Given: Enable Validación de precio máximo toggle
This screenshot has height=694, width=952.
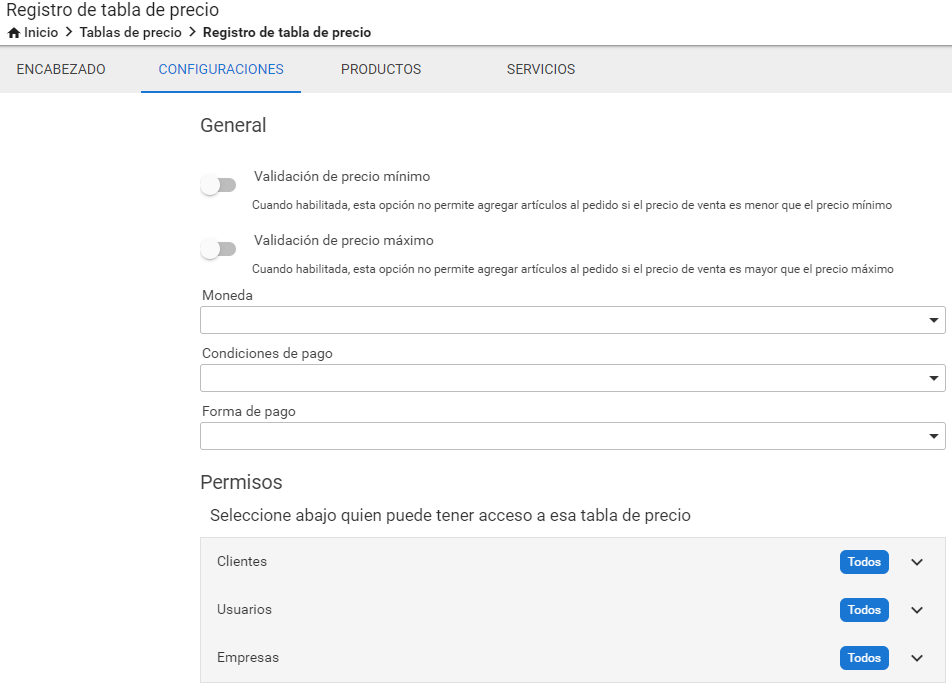Looking at the screenshot, I should point(219,249).
